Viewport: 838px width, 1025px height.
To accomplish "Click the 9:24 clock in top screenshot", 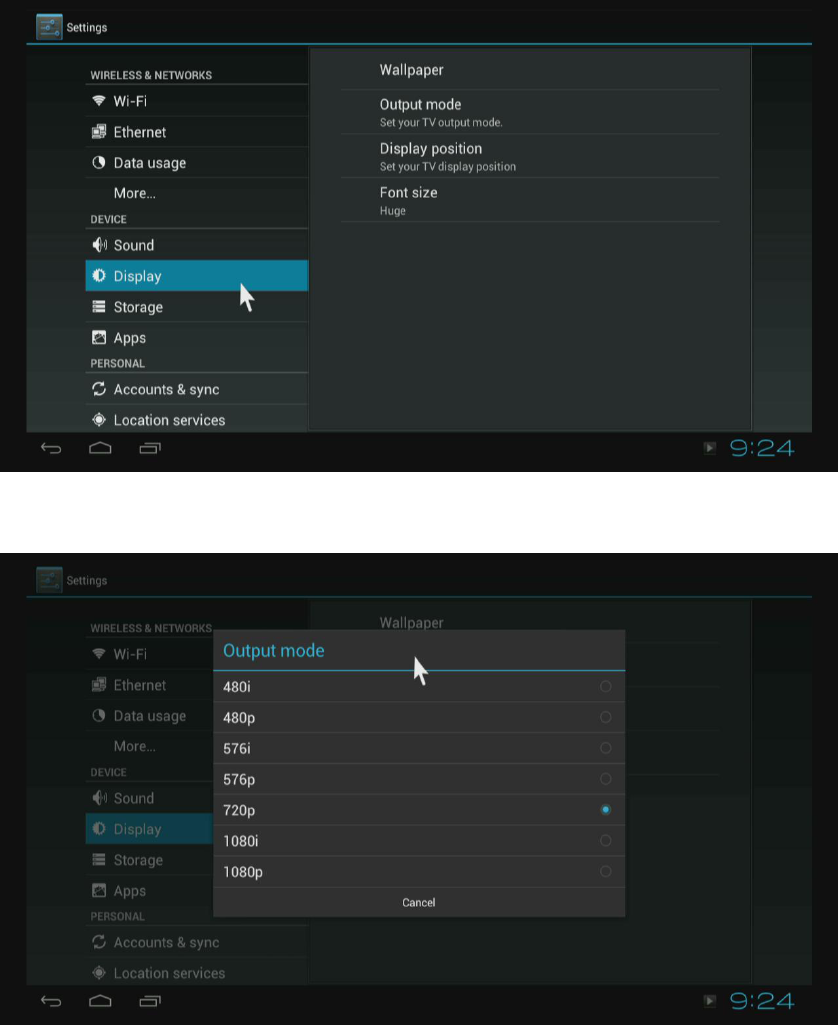I will (x=762, y=448).
